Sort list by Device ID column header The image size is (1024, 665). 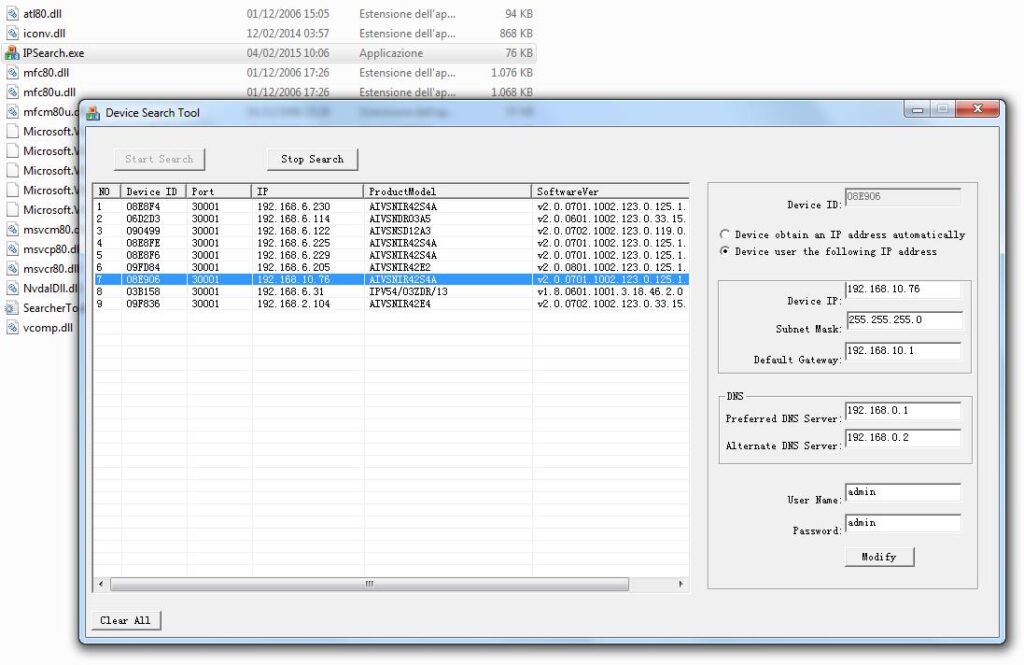click(153, 191)
